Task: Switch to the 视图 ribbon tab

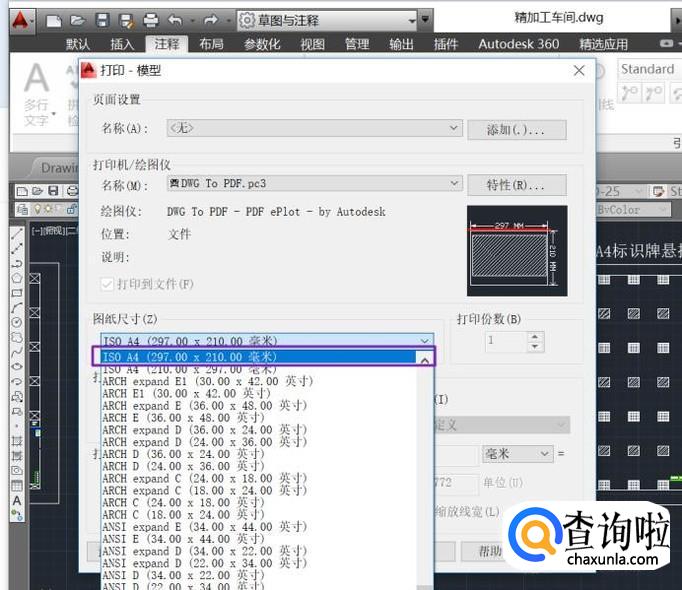Action: click(x=312, y=44)
